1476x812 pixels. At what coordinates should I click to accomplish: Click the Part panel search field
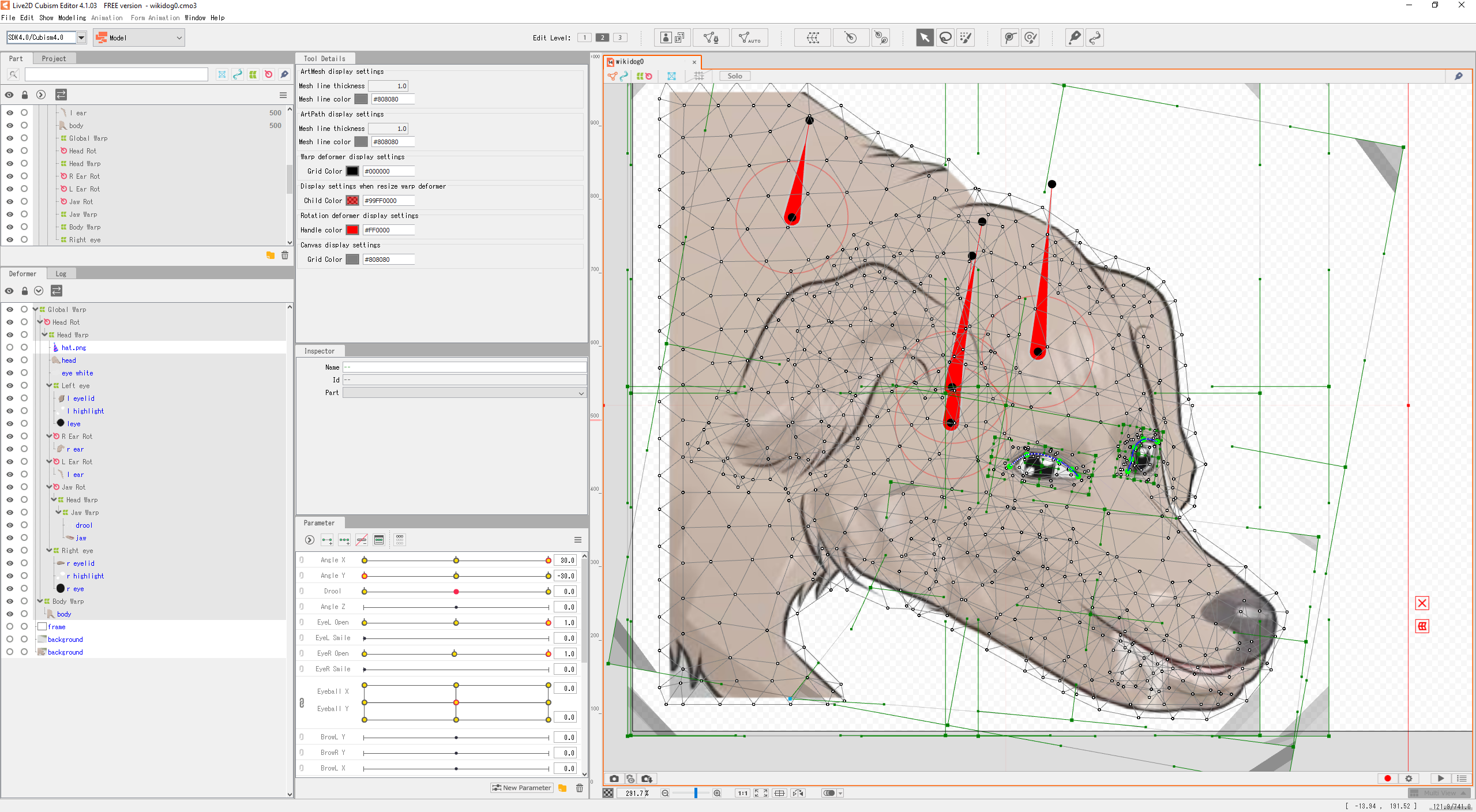116,74
